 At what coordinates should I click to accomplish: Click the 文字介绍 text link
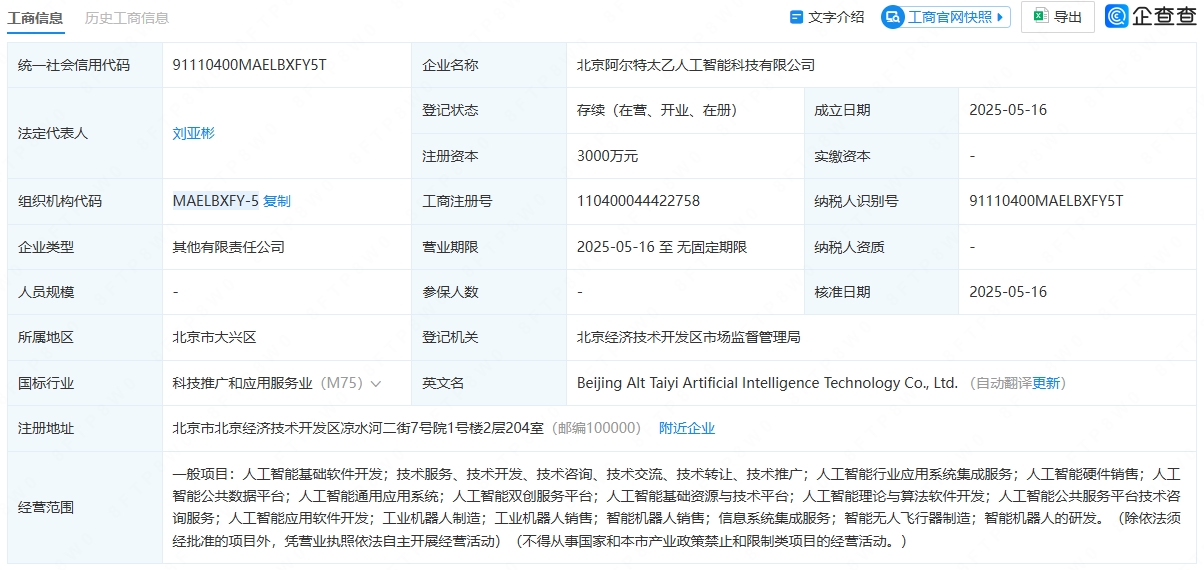click(x=836, y=17)
